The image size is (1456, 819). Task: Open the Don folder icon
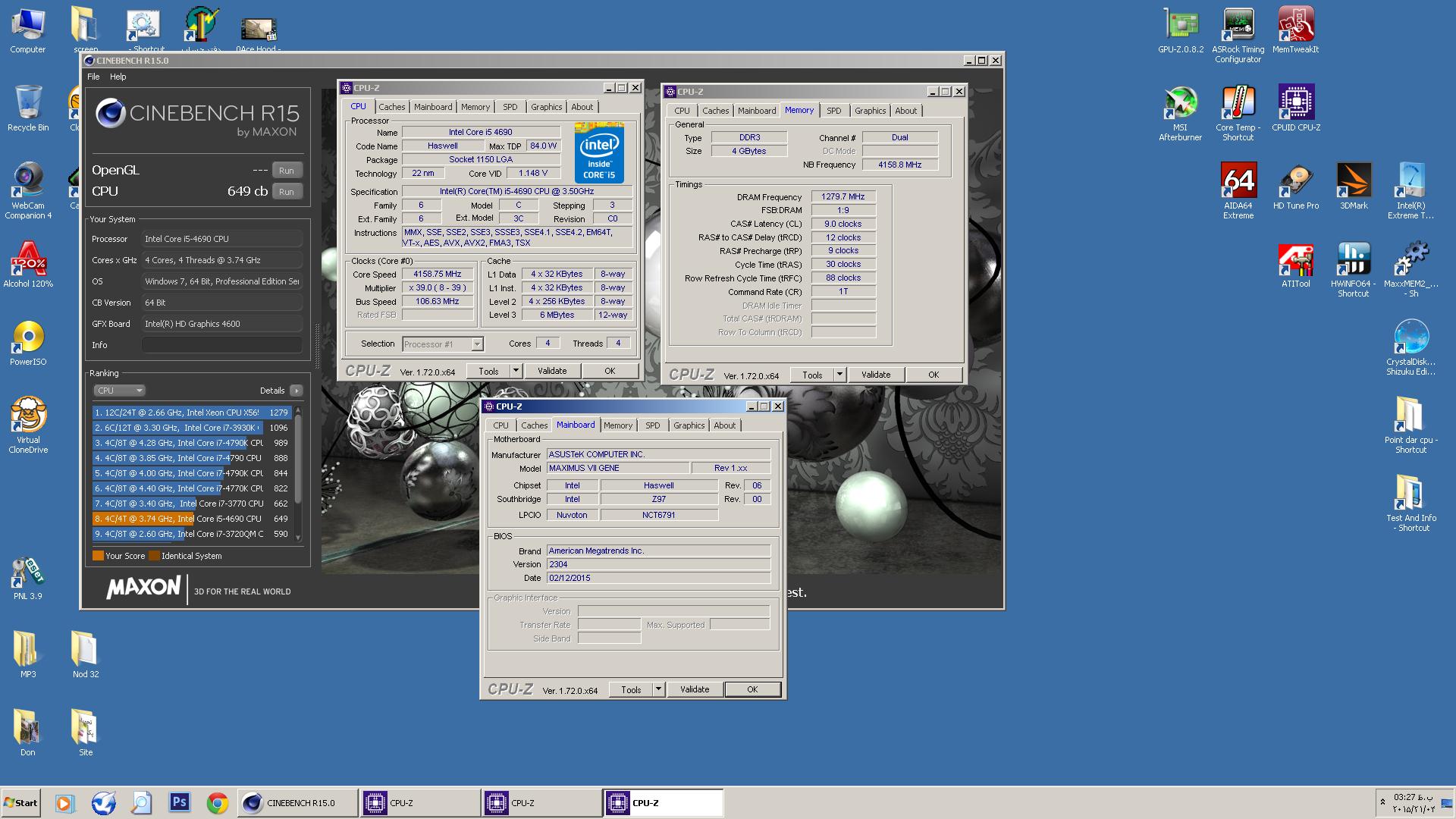click(28, 733)
